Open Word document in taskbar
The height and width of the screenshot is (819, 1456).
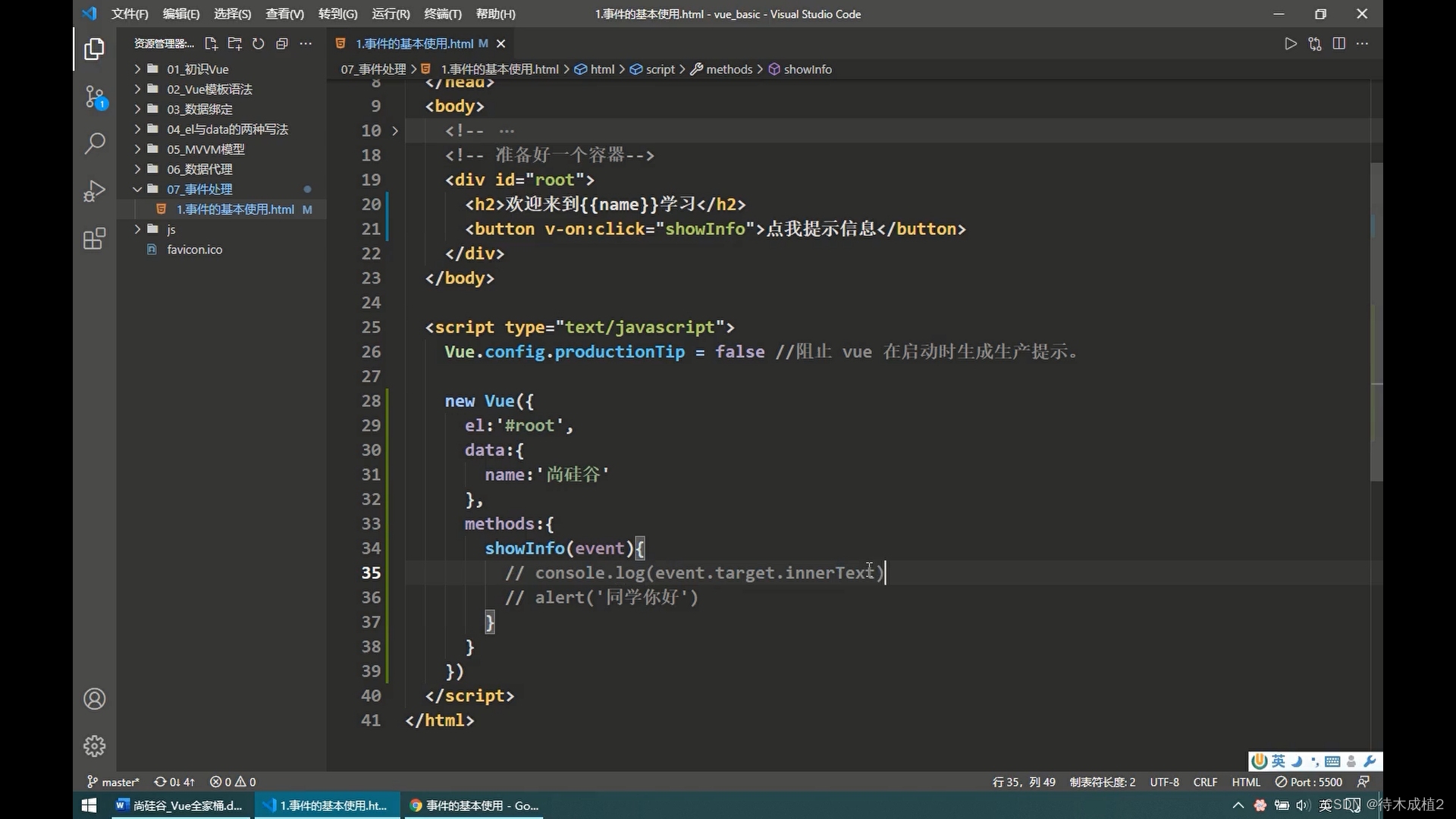click(x=179, y=805)
